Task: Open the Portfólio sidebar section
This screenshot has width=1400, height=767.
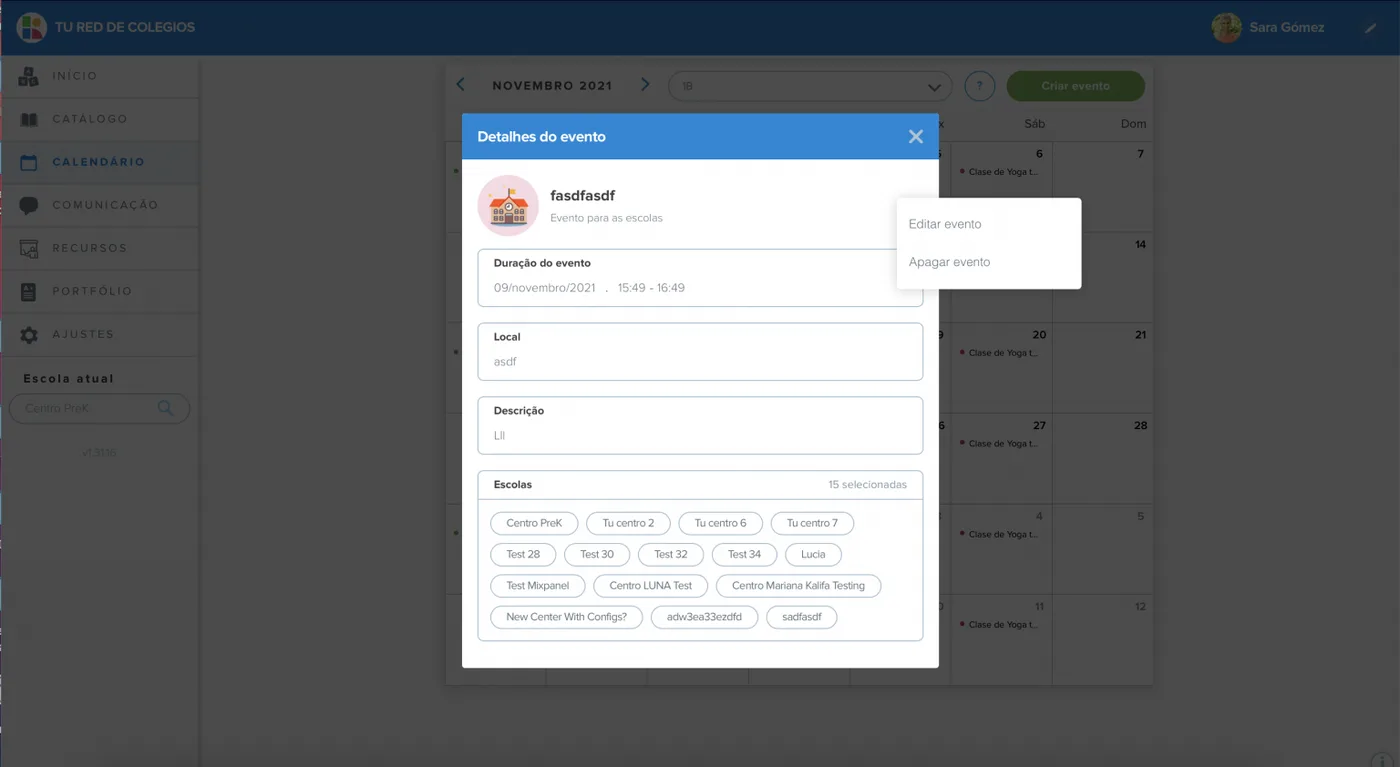Action: (99, 291)
